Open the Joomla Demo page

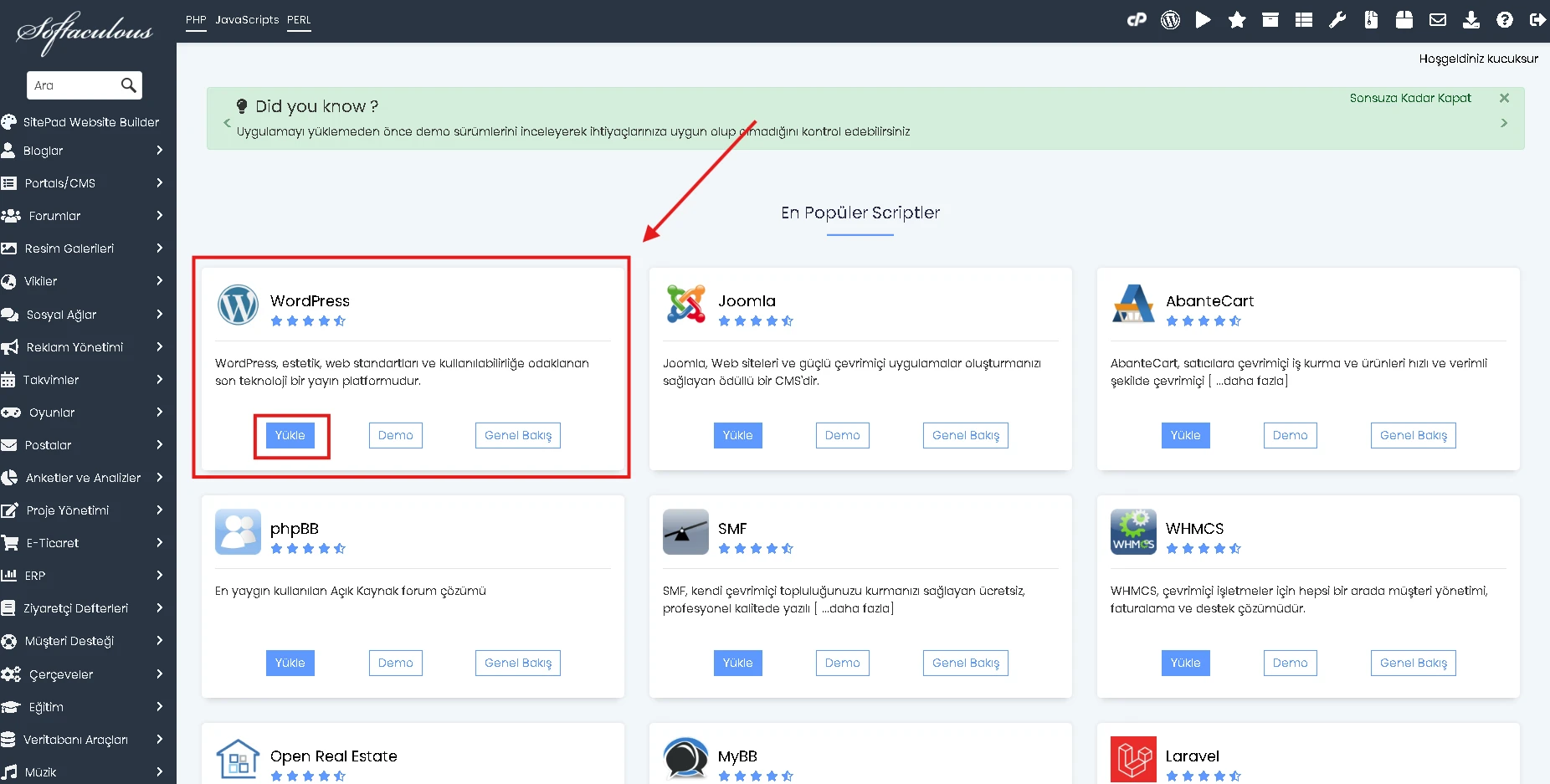point(842,435)
